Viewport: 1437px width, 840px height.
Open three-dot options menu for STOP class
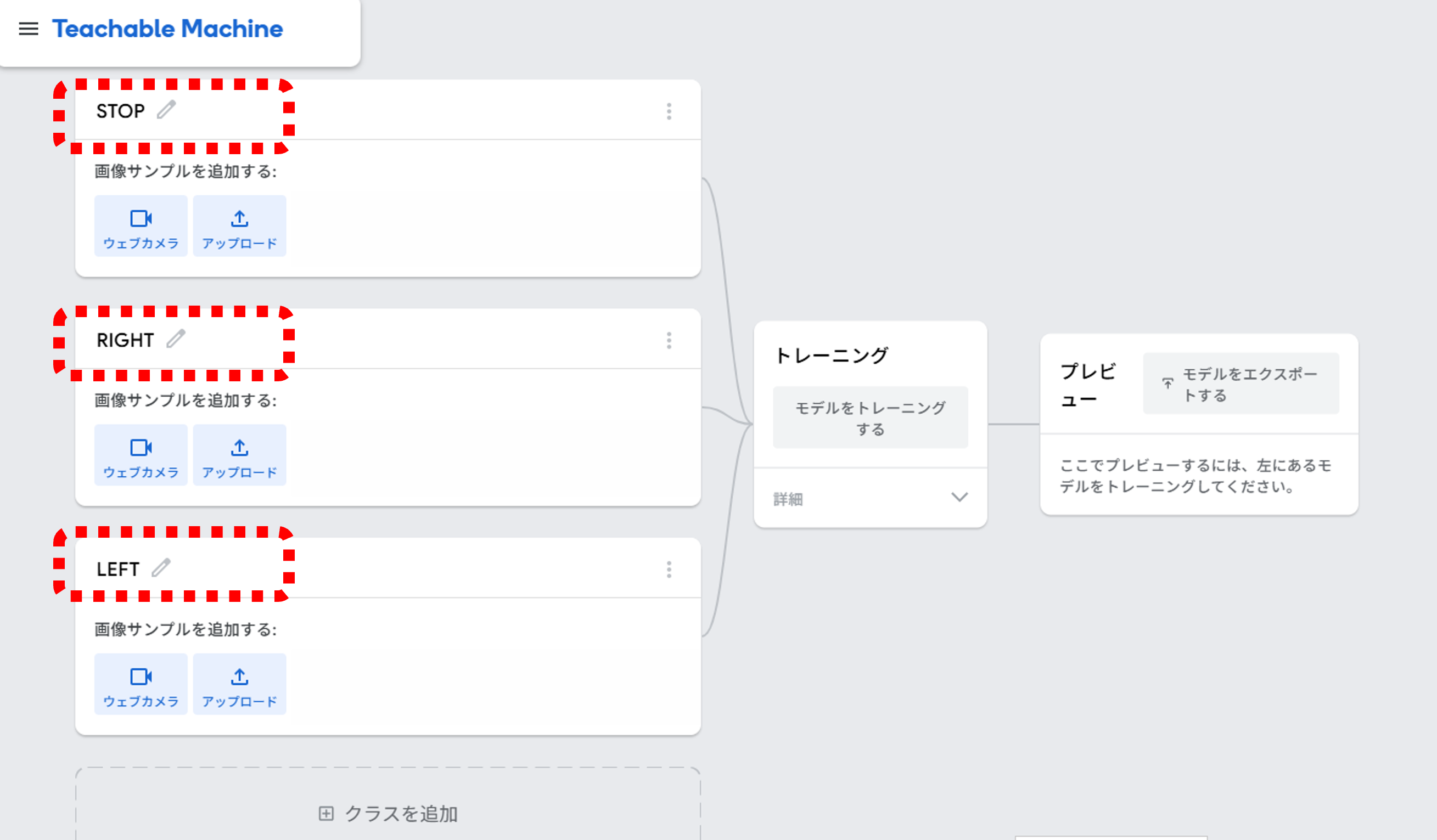point(669,111)
